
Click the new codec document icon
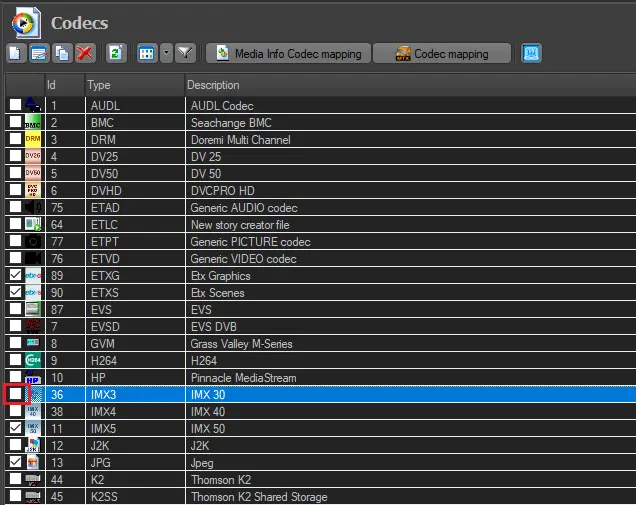tap(16, 53)
